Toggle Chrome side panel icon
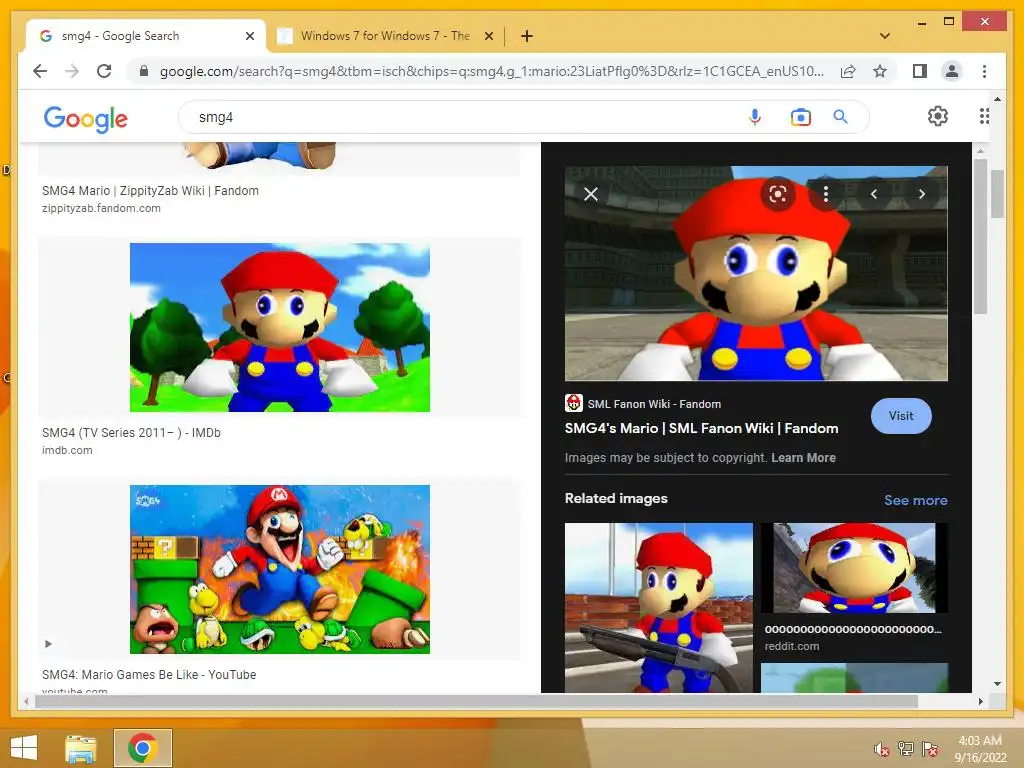 920,71
